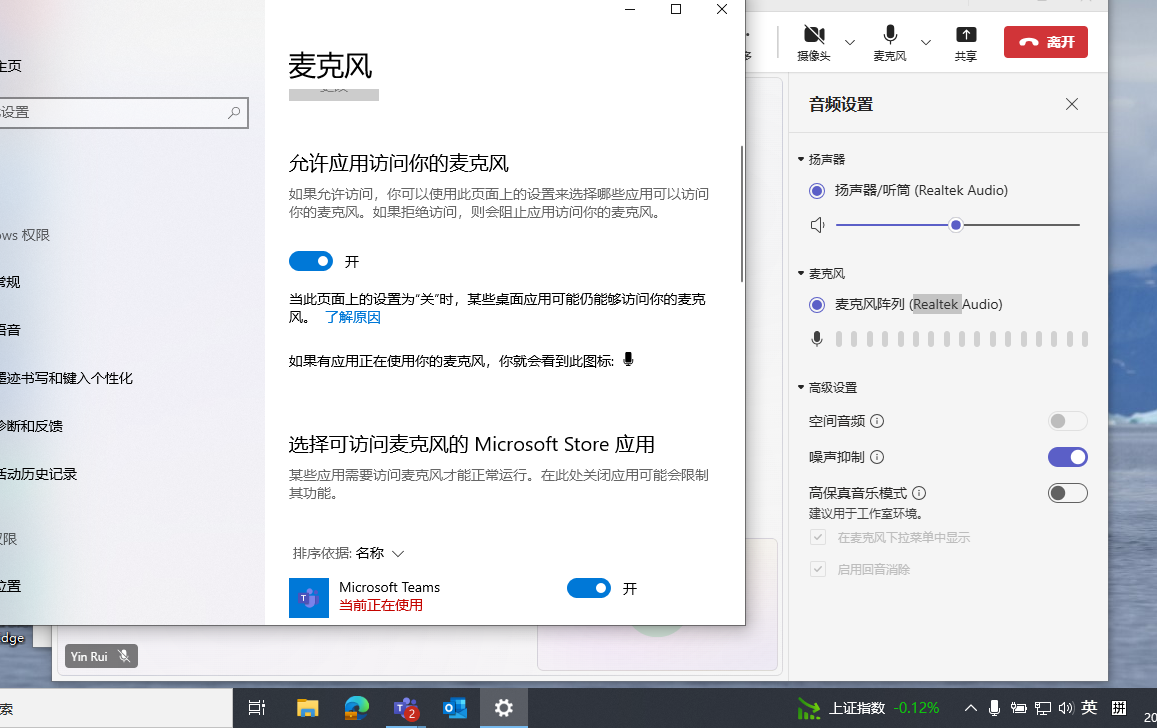This screenshot has width=1157, height=728.
Task: Click the camera icon in Teams toolbar
Action: click(813, 37)
